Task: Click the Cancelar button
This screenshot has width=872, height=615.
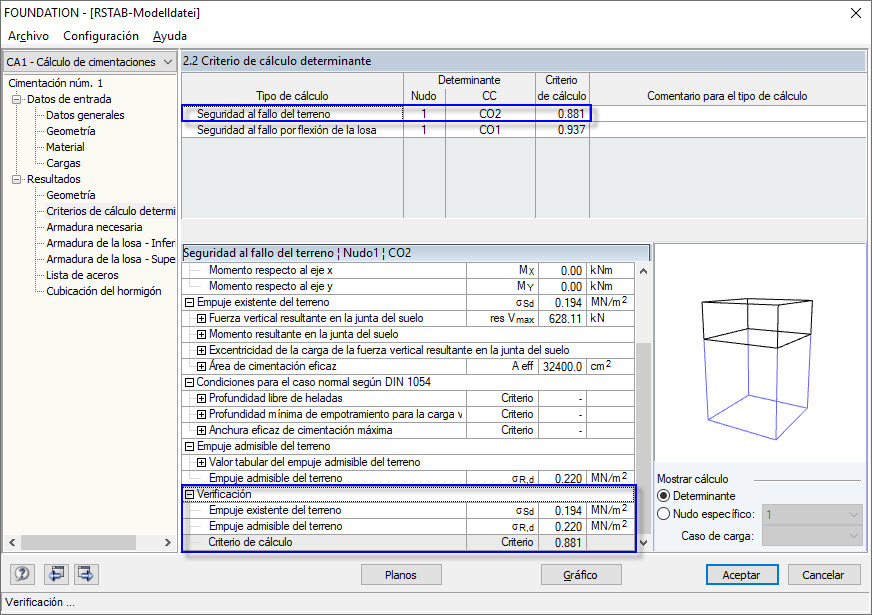Action: click(824, 574)
